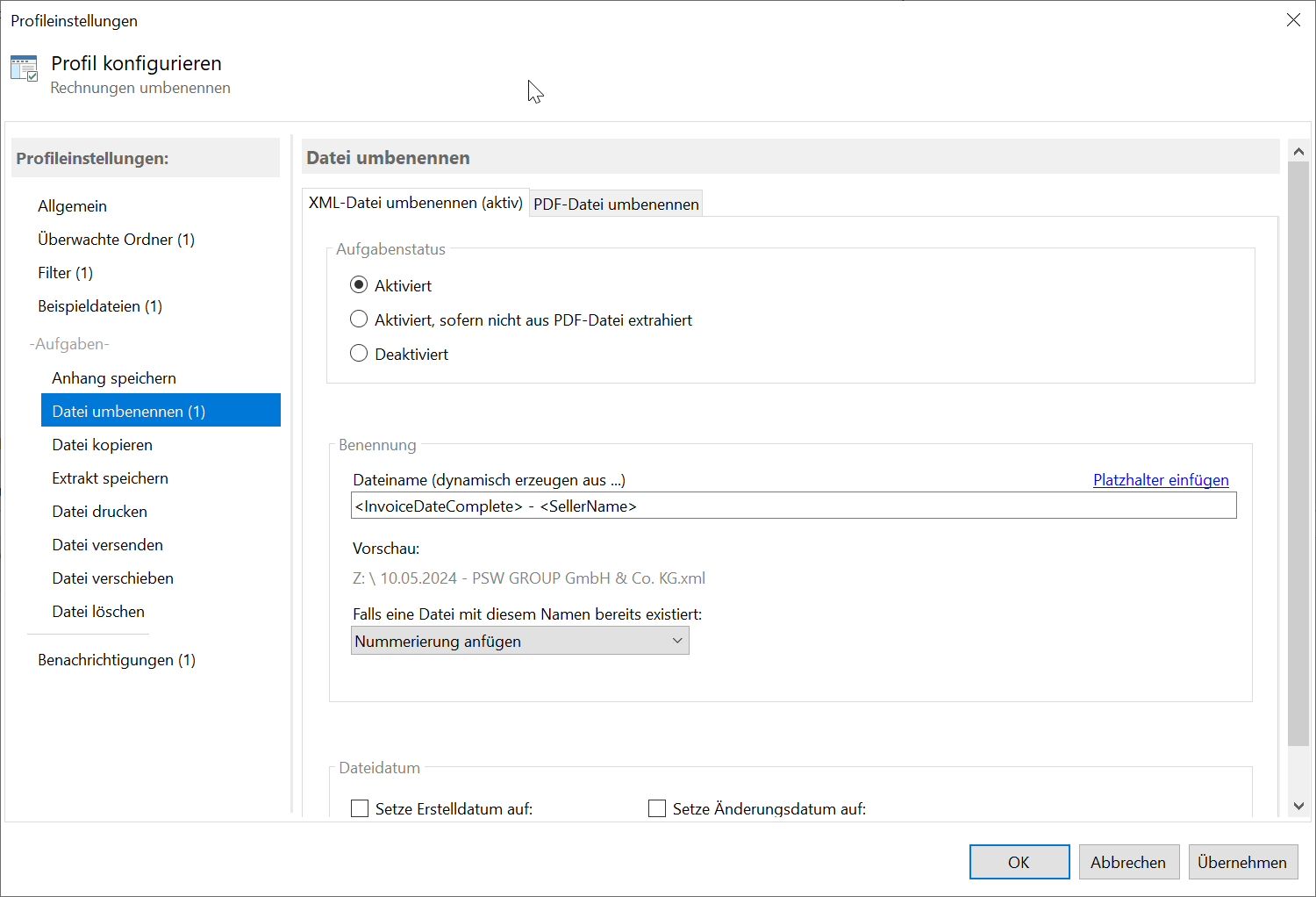The image size is (1316, 897).
Task: Choose 'Aktiviert, sofern nicht aus PDF-Datei extrahiert'
Action: (x=359, y=319)
